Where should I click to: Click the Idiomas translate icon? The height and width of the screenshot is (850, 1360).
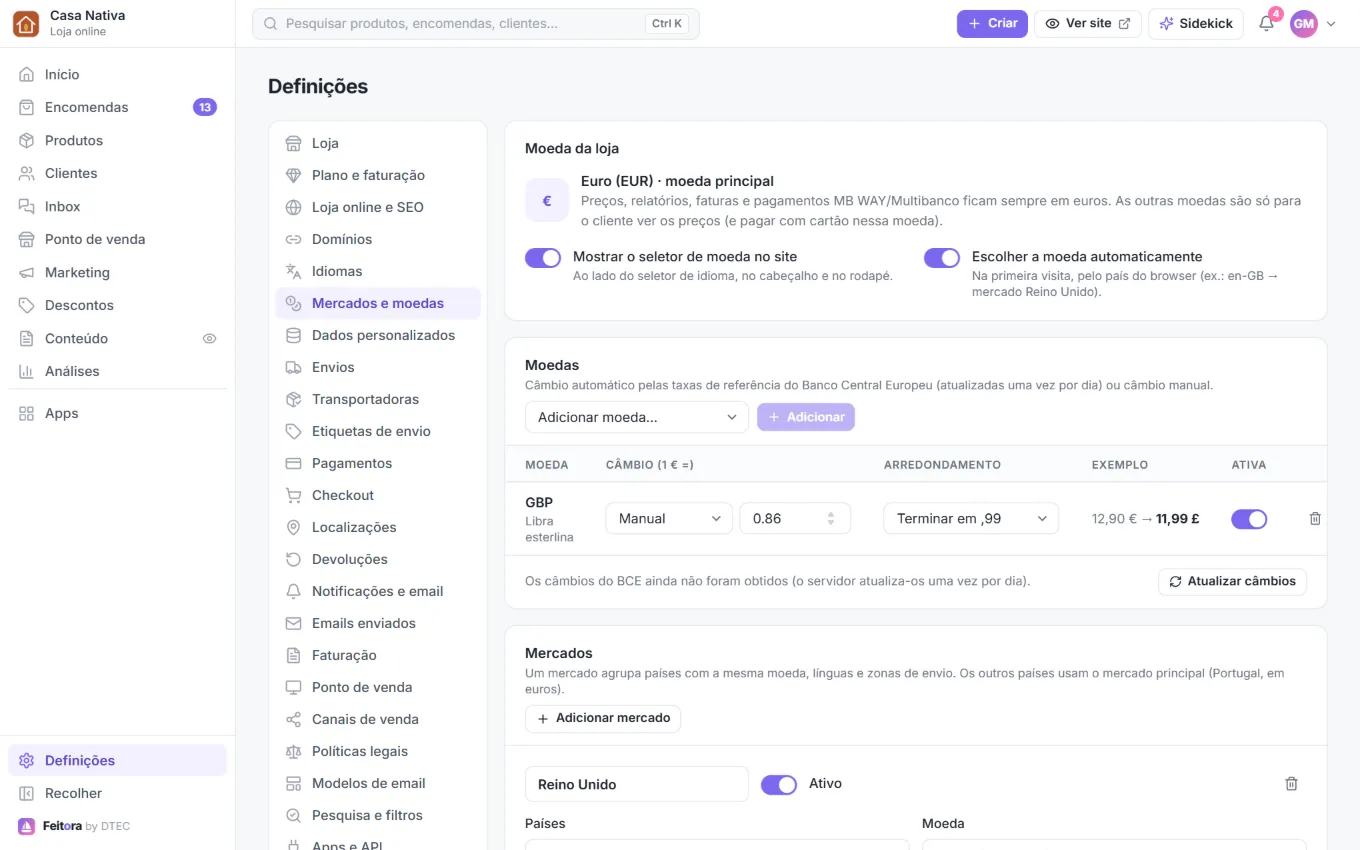coord(293,272)
